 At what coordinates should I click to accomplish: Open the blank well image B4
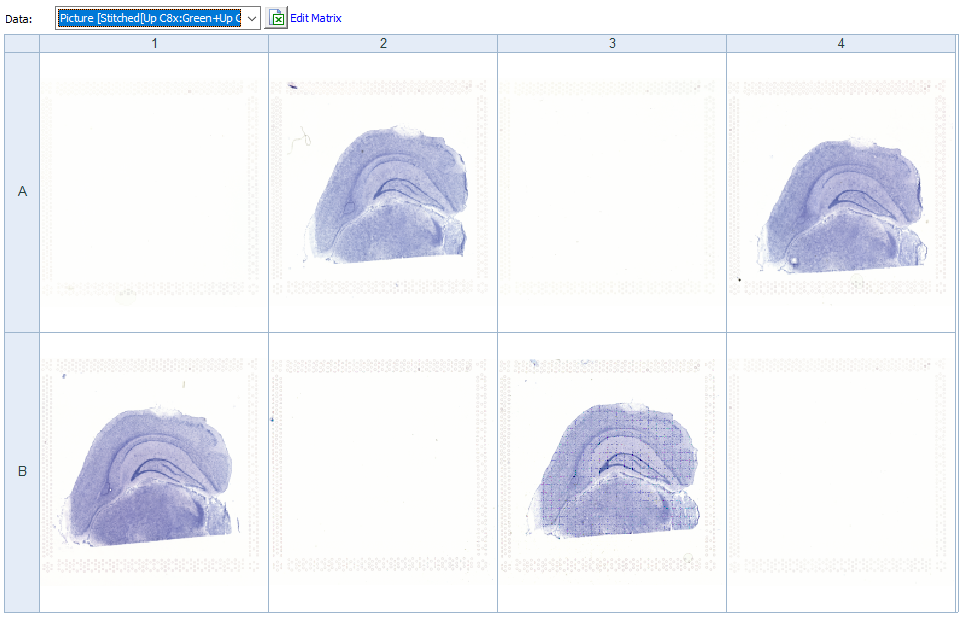coord(841,472)
